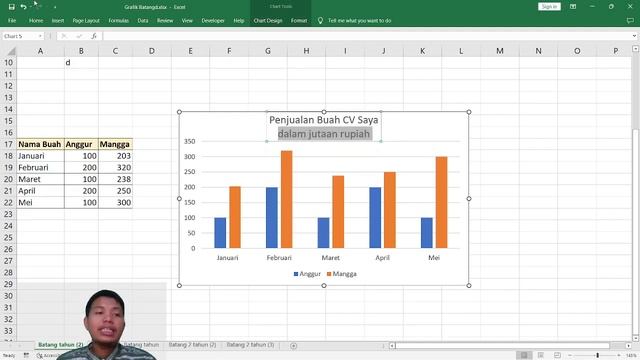Viewport: 640px width, 360px height.
Task: Click the subtitle dalam jutaan rupiah
Action: 324,134
